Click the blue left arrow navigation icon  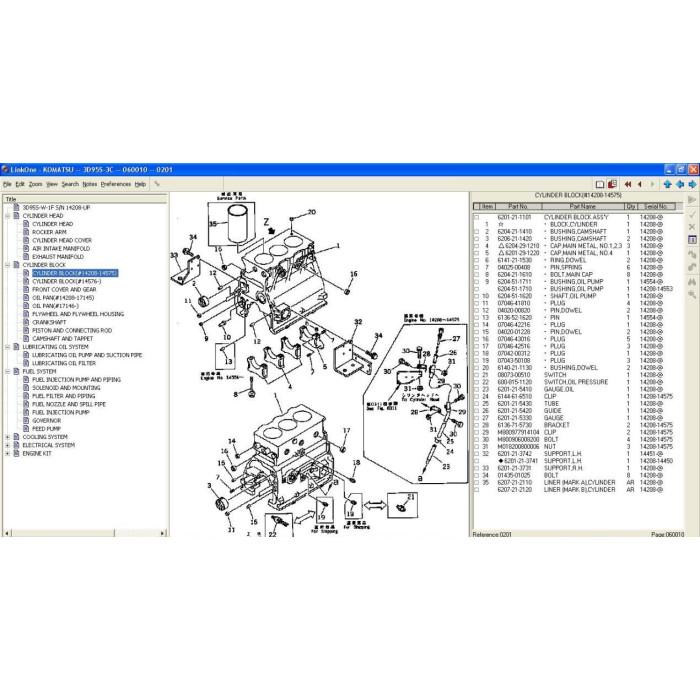(680, 184)
